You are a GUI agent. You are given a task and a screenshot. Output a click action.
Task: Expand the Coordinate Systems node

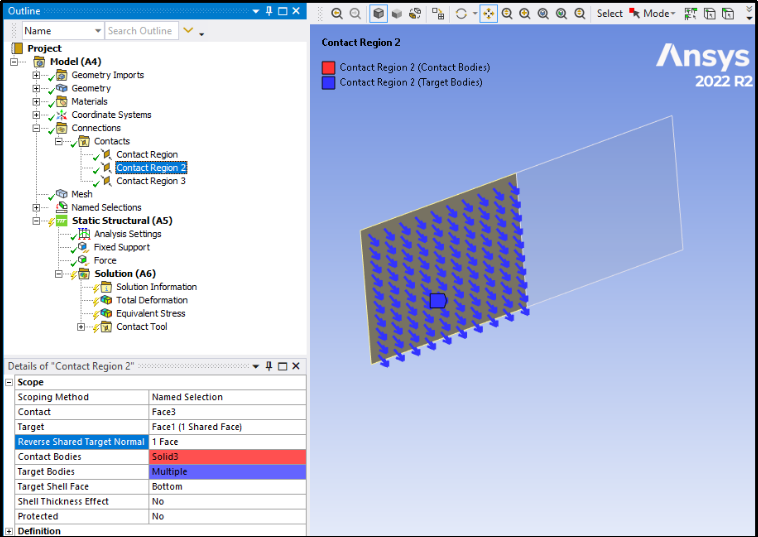tap(36, 115)
